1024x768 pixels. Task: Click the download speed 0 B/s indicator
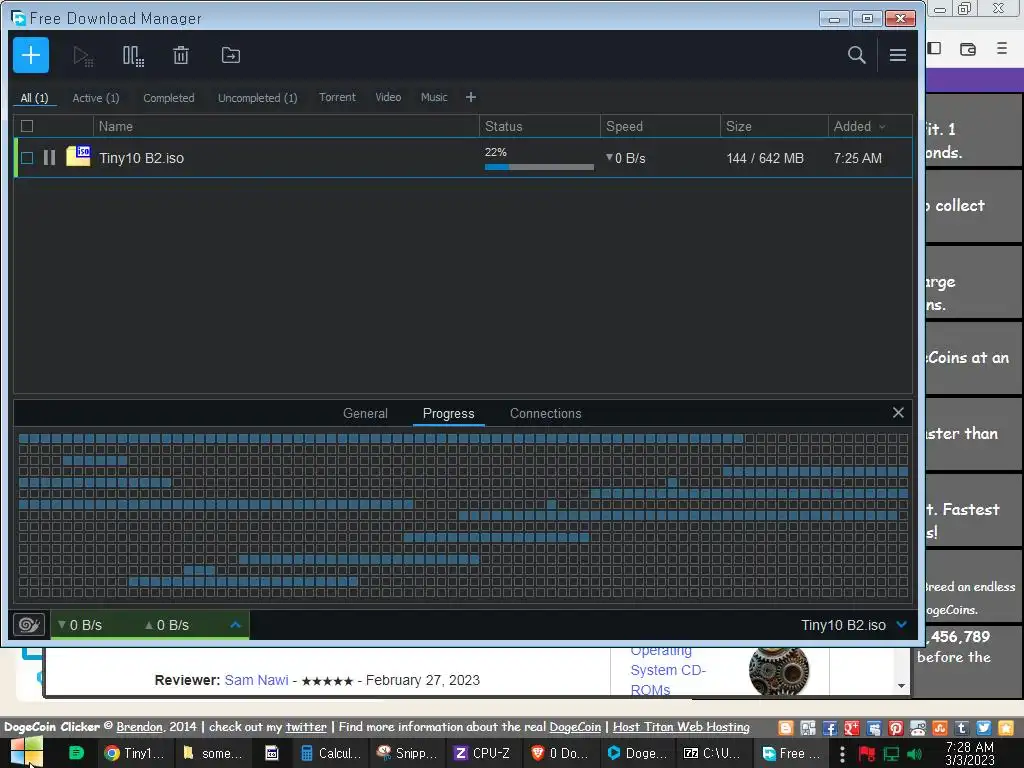tap(80, 625)
